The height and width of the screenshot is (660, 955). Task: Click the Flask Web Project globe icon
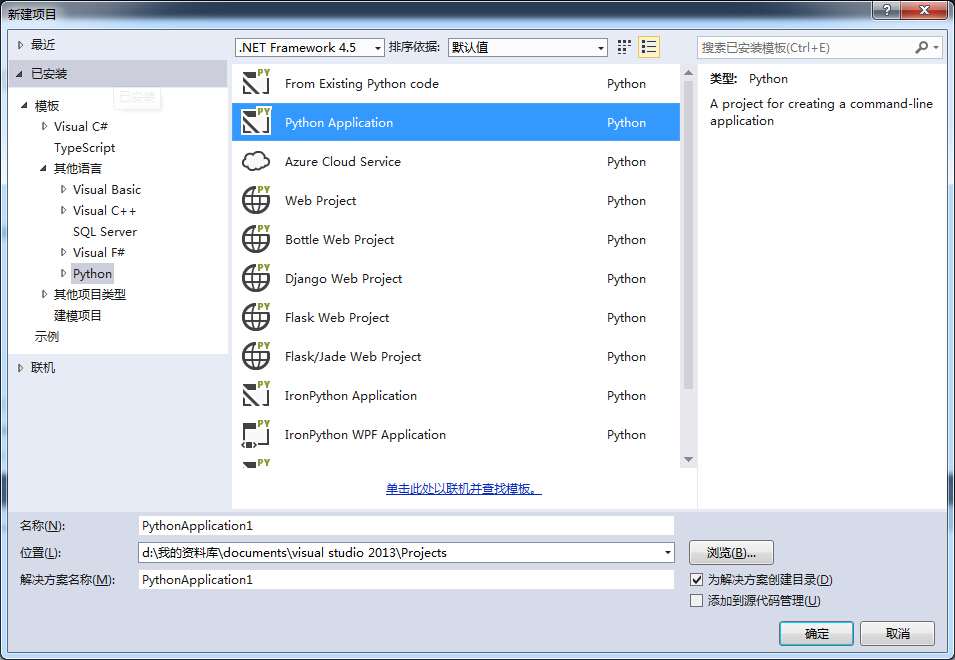pyautogui.click(x=256, y=317)
